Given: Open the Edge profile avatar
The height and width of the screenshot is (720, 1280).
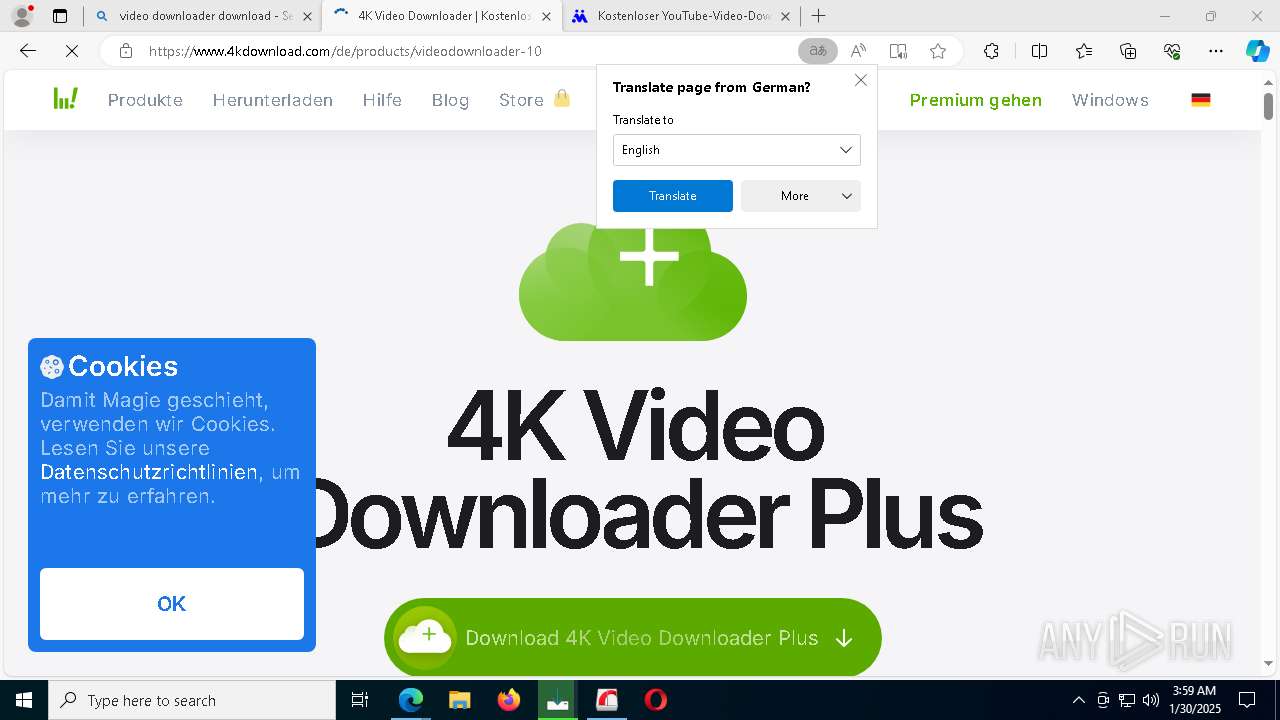Looking at the screenshot, I should 22,16.
